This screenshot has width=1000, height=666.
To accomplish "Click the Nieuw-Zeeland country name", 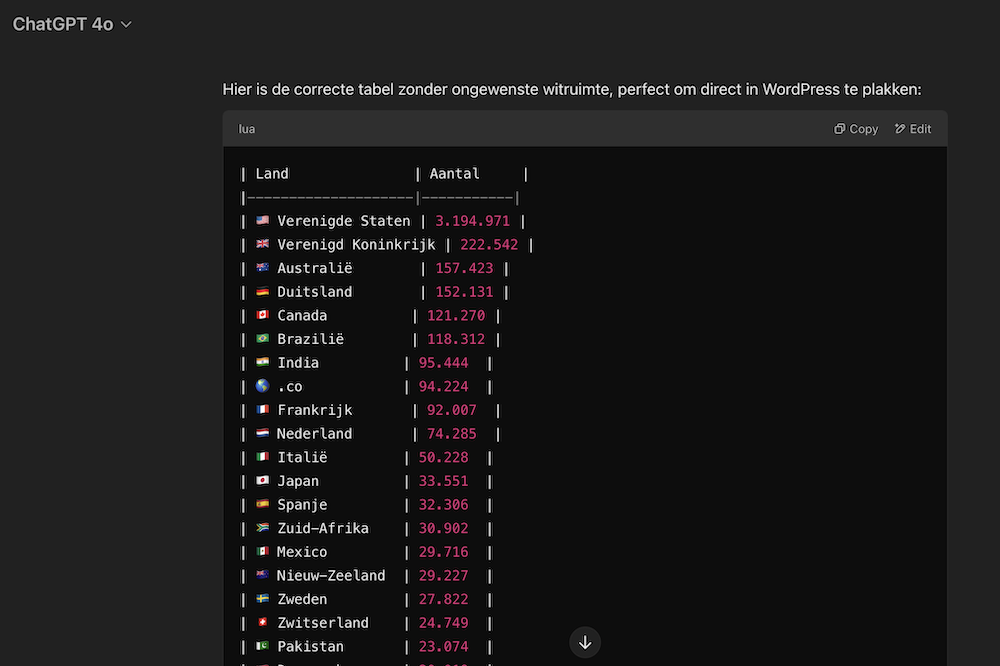I will pyautogui.click(x=331, y=576).
